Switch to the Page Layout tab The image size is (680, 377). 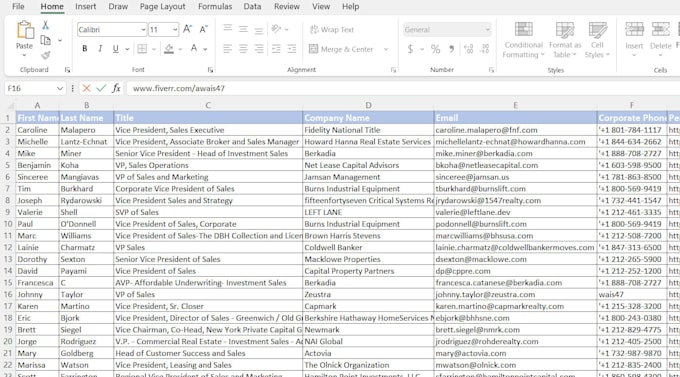pyautogui.click(x=163, y=7)
